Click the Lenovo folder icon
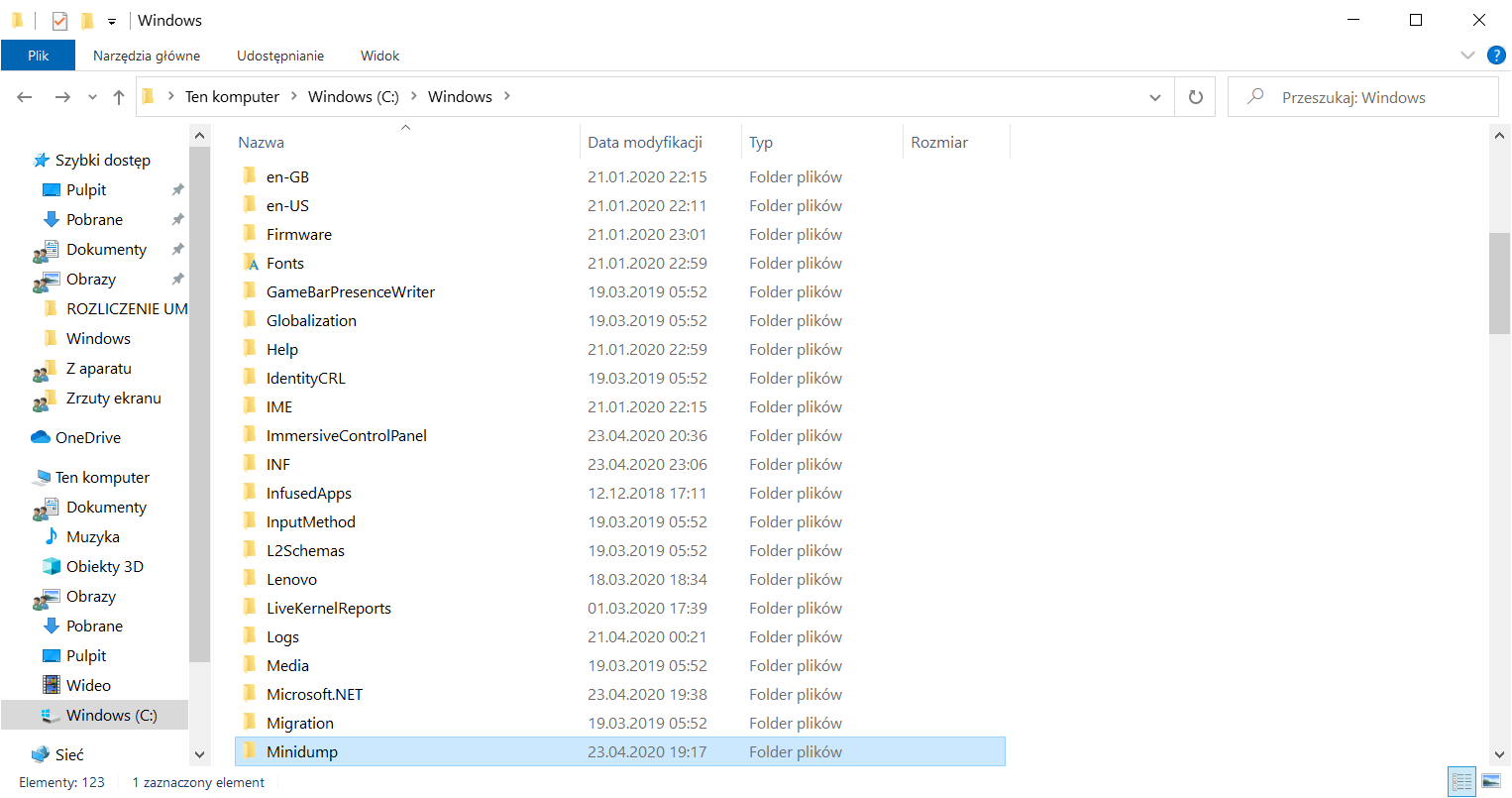1512x798 pixels. 250,579
